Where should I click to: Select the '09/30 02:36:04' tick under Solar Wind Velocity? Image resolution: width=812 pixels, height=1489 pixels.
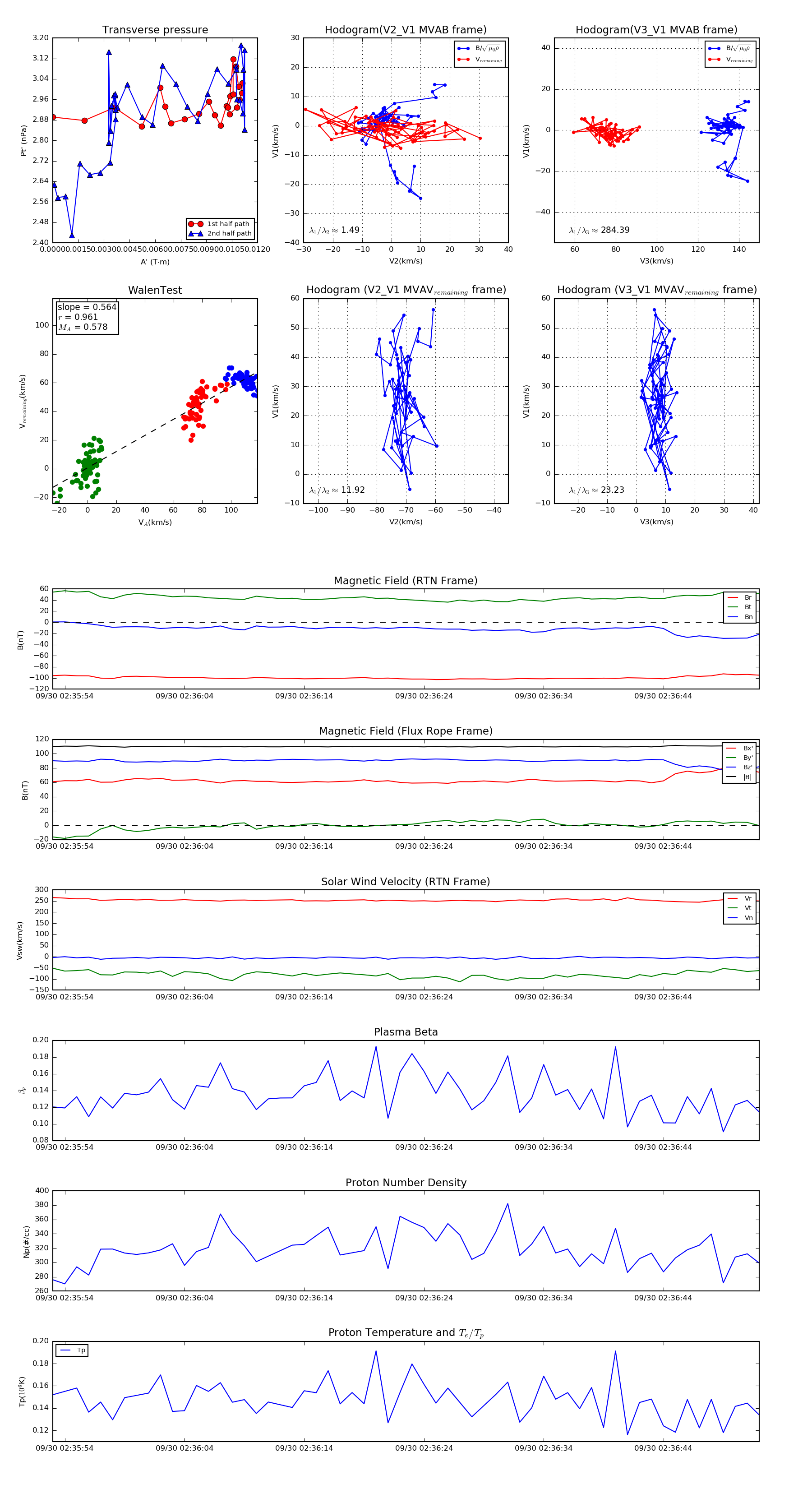click(x=185, y=997)
